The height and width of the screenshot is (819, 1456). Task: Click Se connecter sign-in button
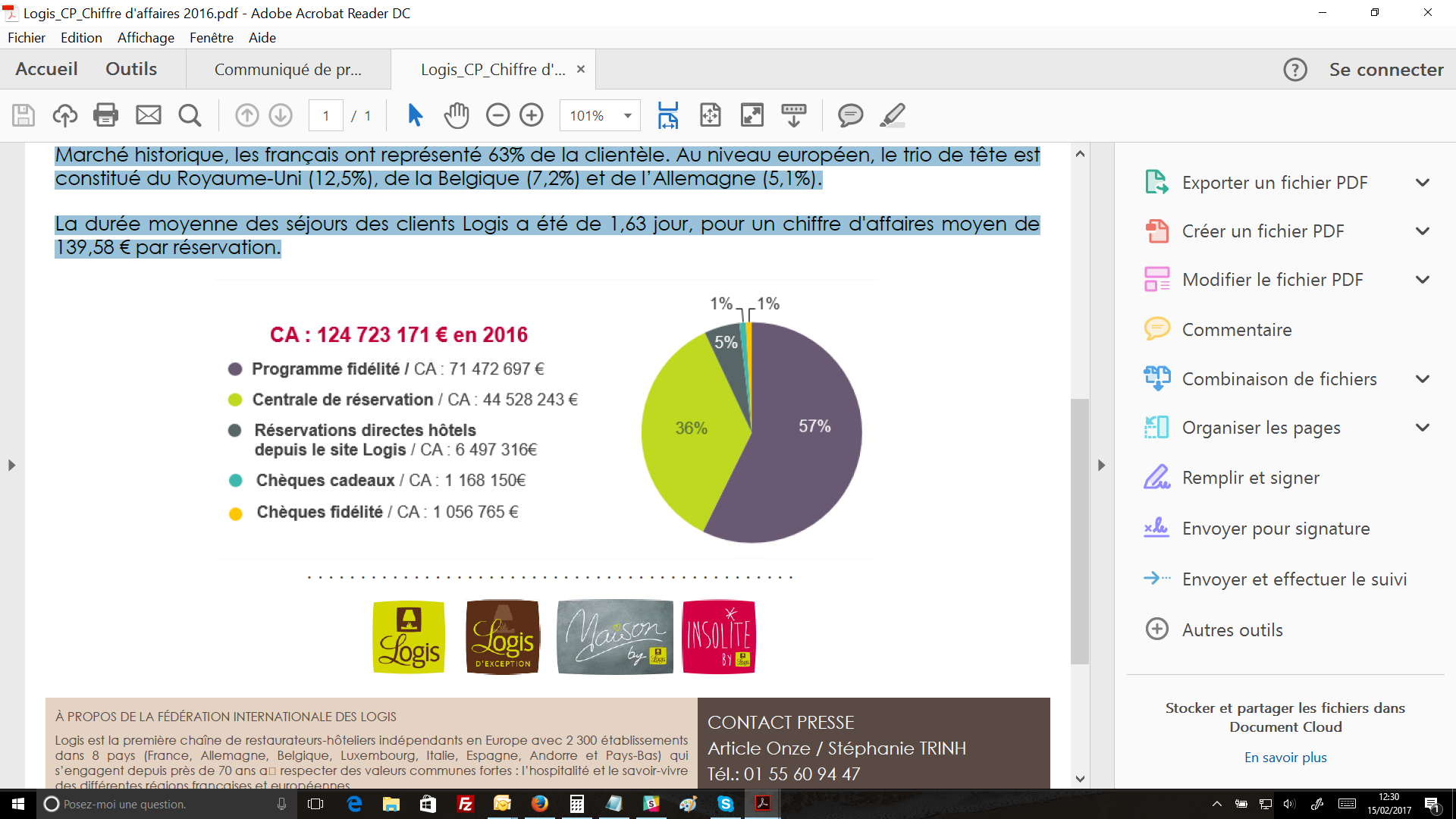coord(1386,70)
